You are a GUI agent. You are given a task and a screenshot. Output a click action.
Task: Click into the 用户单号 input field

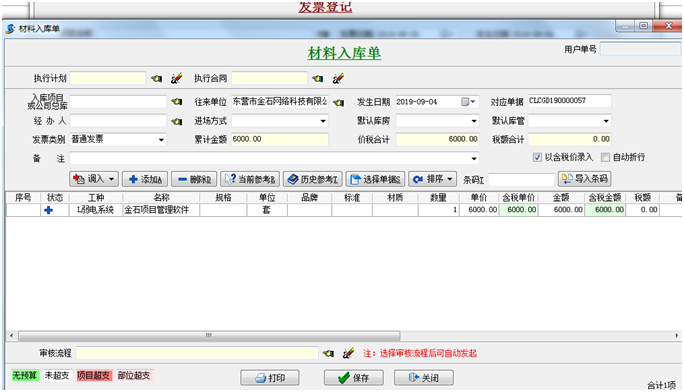[640, 49]
